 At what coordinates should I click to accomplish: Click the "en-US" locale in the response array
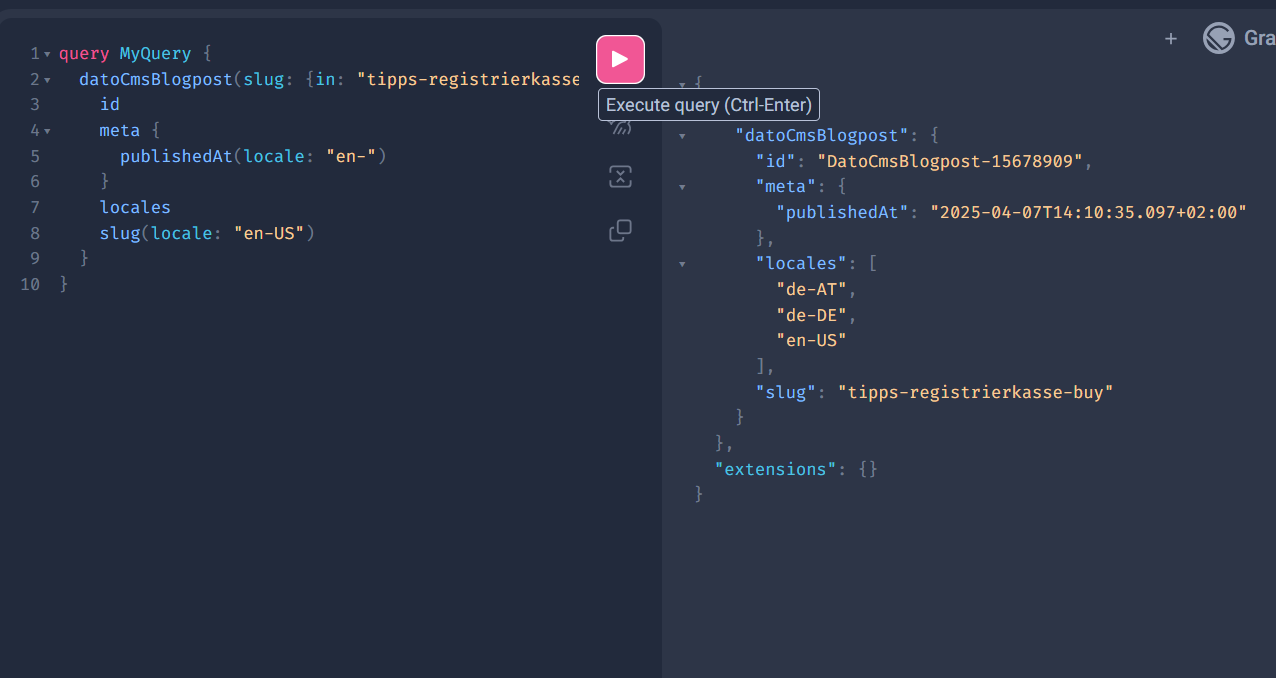pyautogui.click(x=812, y=340)
